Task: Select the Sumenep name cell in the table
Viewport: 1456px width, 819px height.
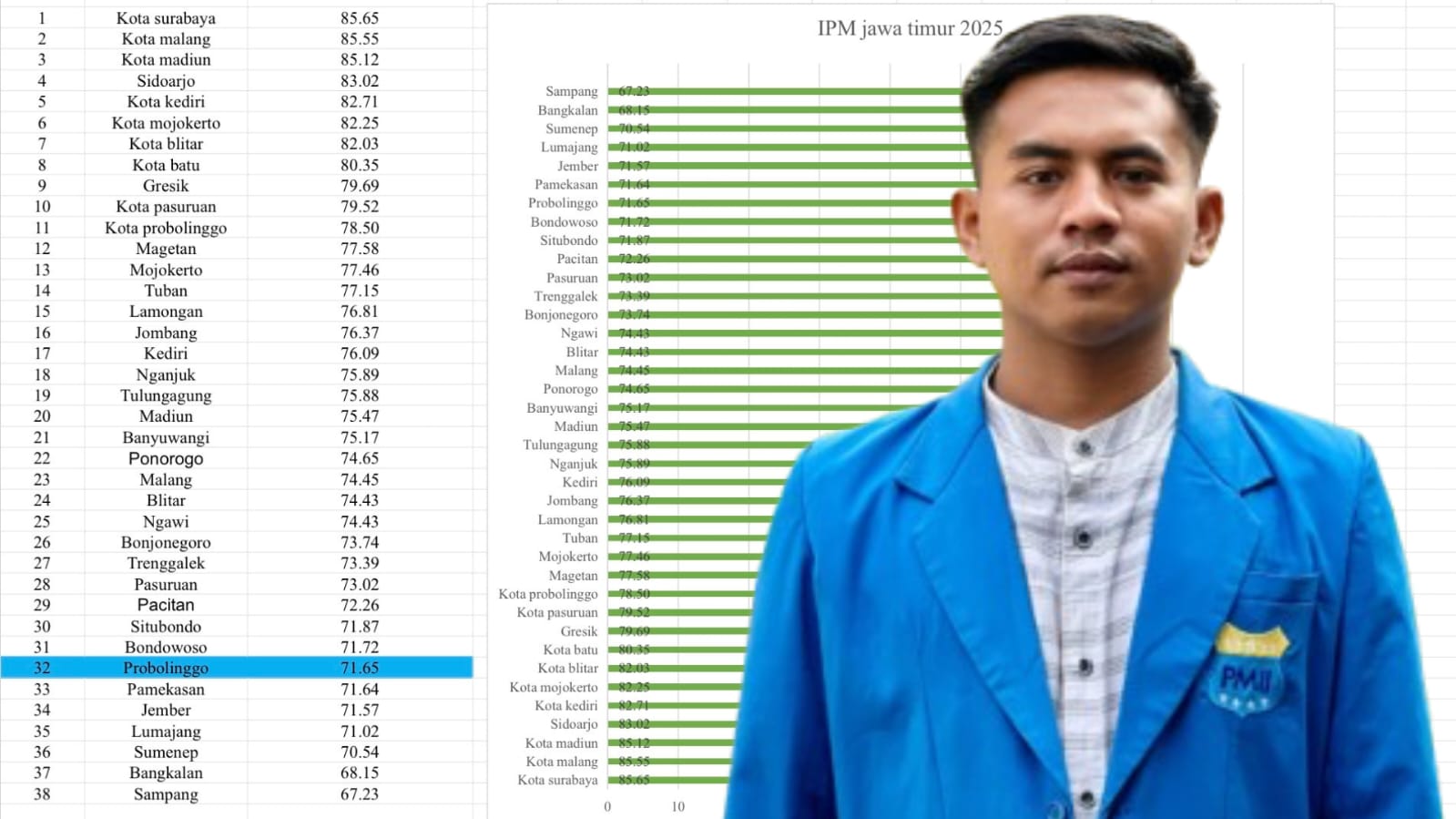Action: 166,752
